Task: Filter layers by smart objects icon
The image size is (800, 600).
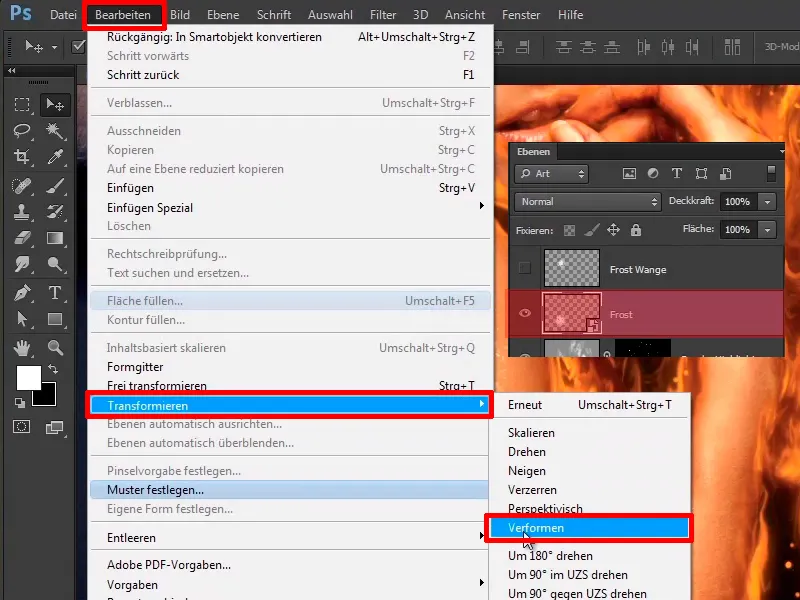Action: 726,173
